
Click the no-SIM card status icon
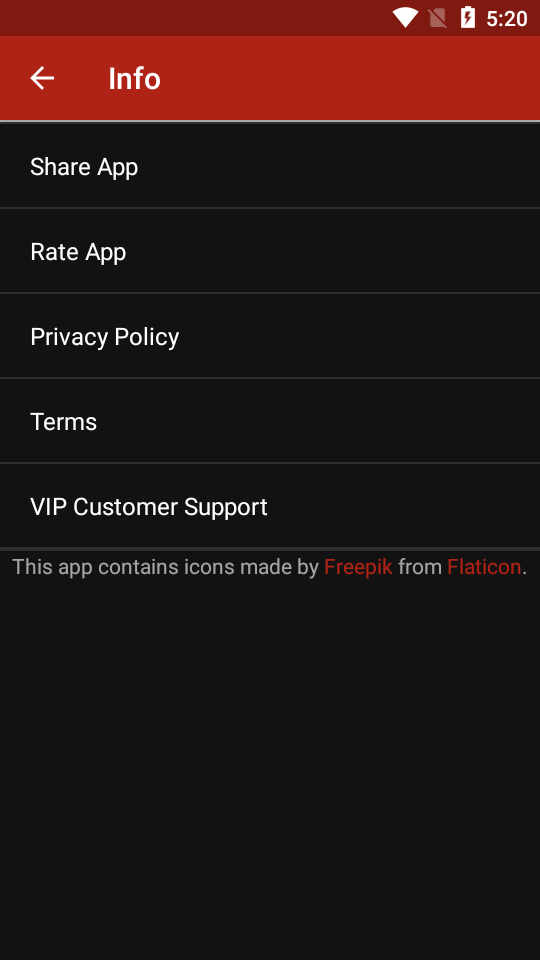coord(438,18)
